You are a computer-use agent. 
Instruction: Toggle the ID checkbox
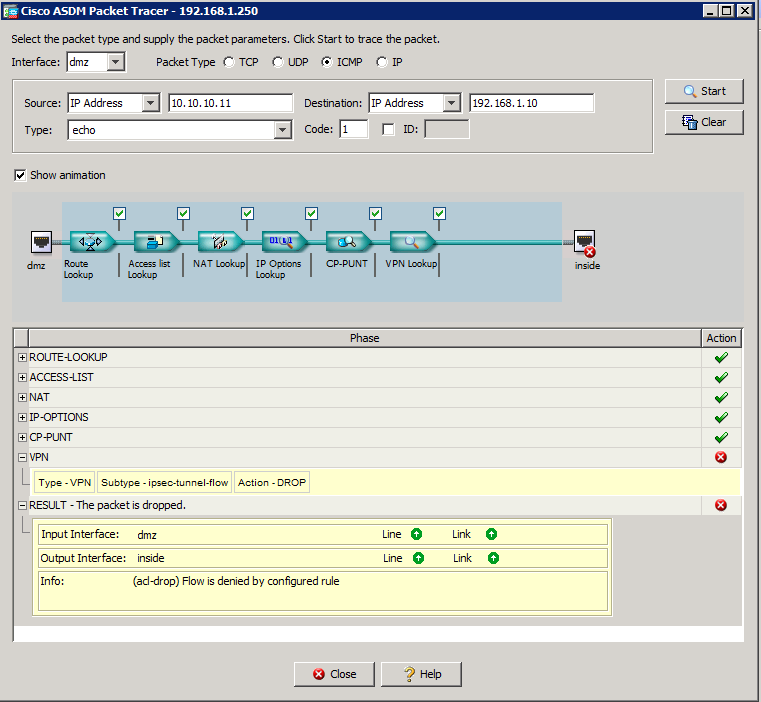[388, 129]
